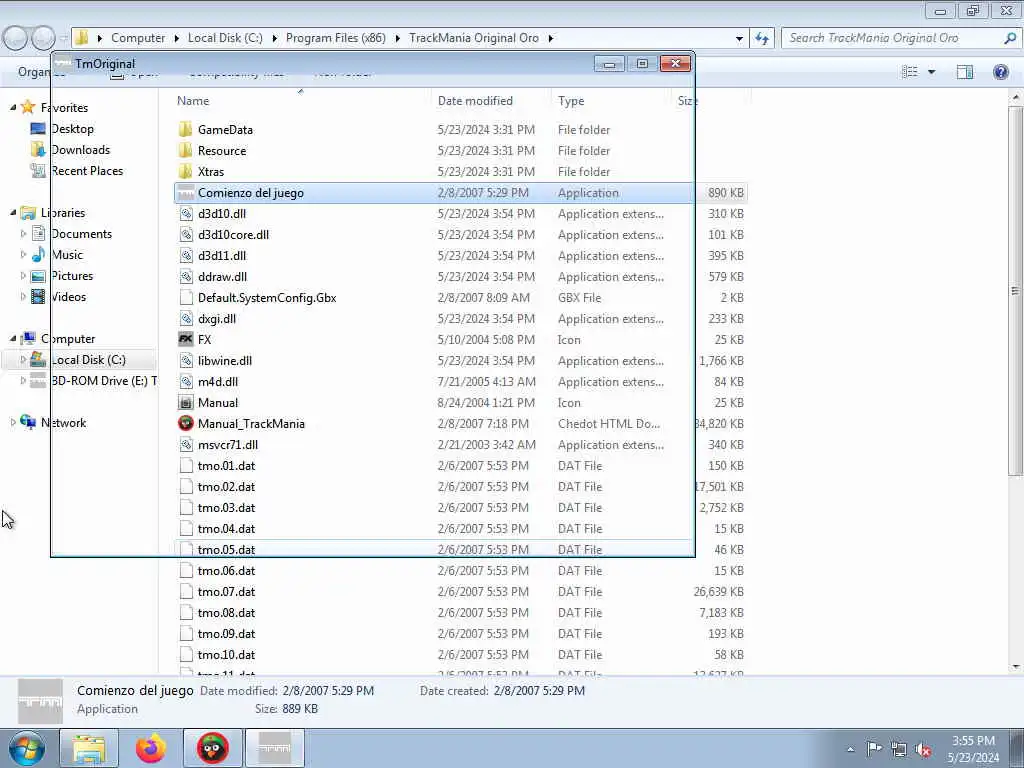Collapse the Computer tree group
The image size is (1024, 768).
(x=13, y=338)
